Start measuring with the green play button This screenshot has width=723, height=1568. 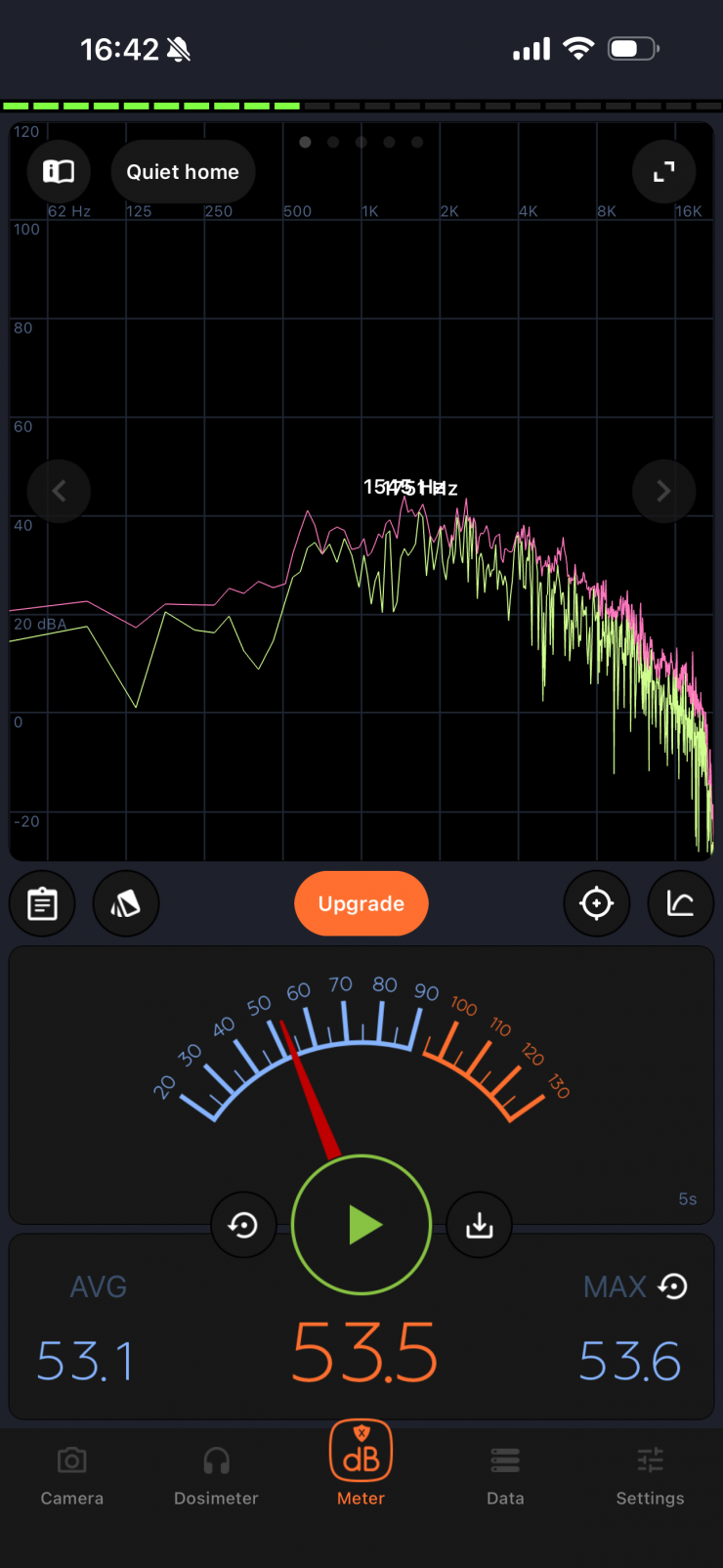point(361,1225)
